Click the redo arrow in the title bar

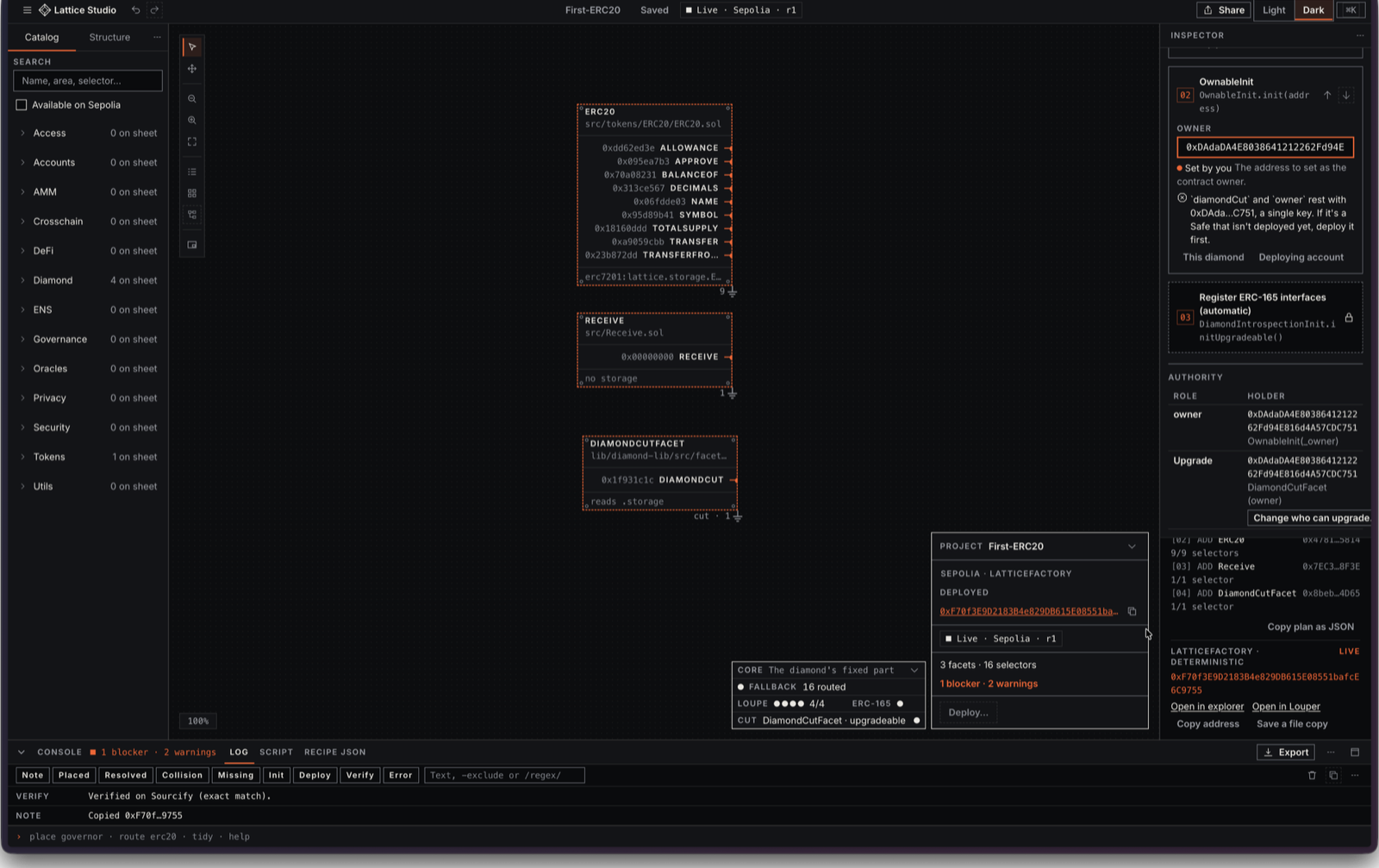pyautogui.click(x=154, y=10)
